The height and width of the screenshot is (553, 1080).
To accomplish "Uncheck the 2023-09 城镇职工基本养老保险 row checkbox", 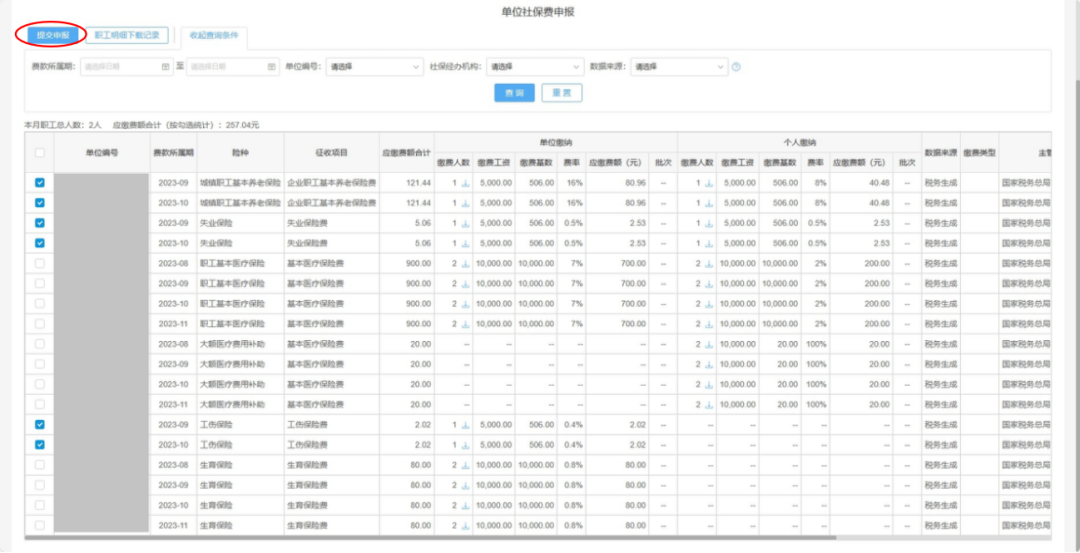I will pyautogui.click(x=39, y=183).
